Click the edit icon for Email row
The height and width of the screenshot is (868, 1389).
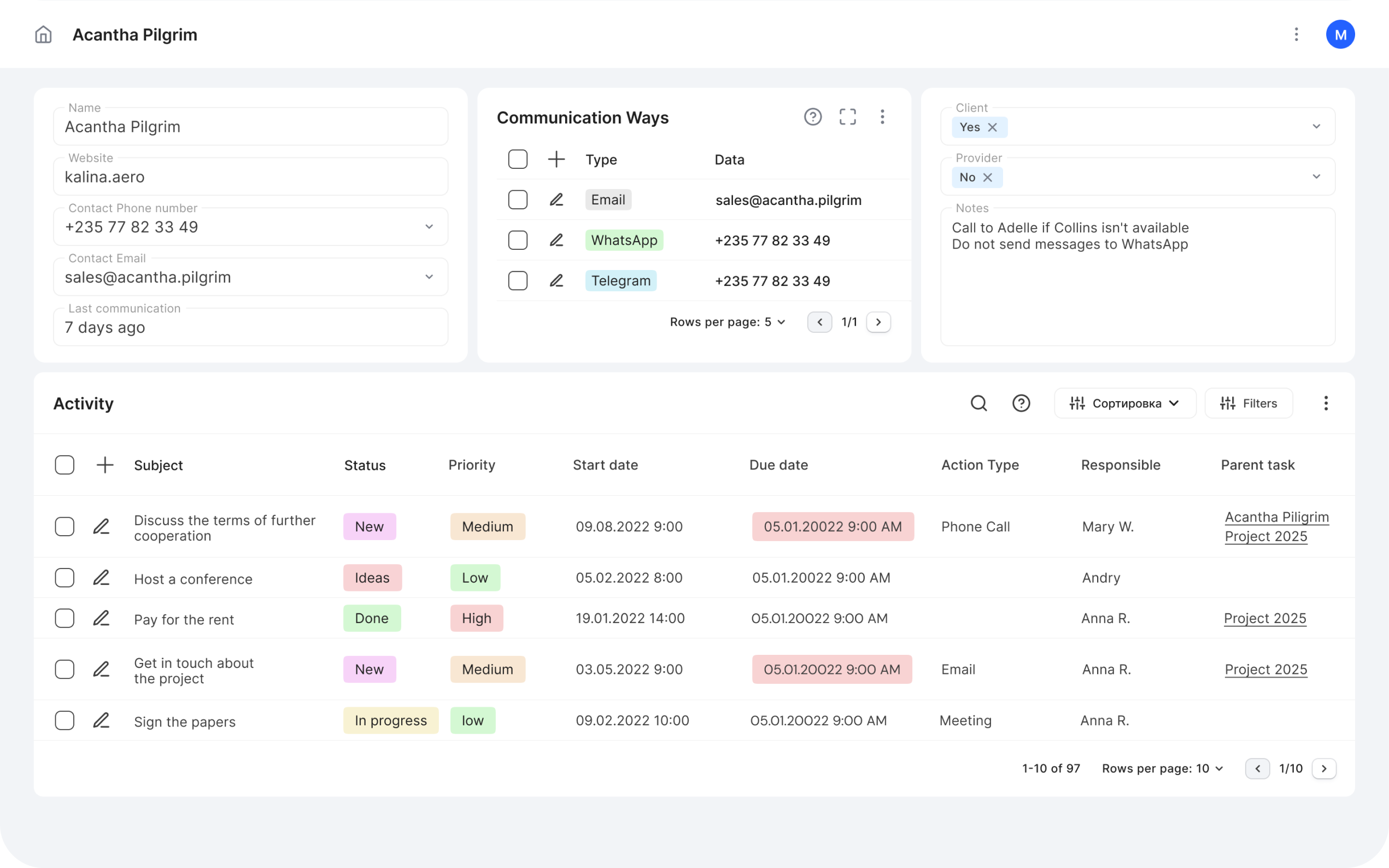coord(556,199)
